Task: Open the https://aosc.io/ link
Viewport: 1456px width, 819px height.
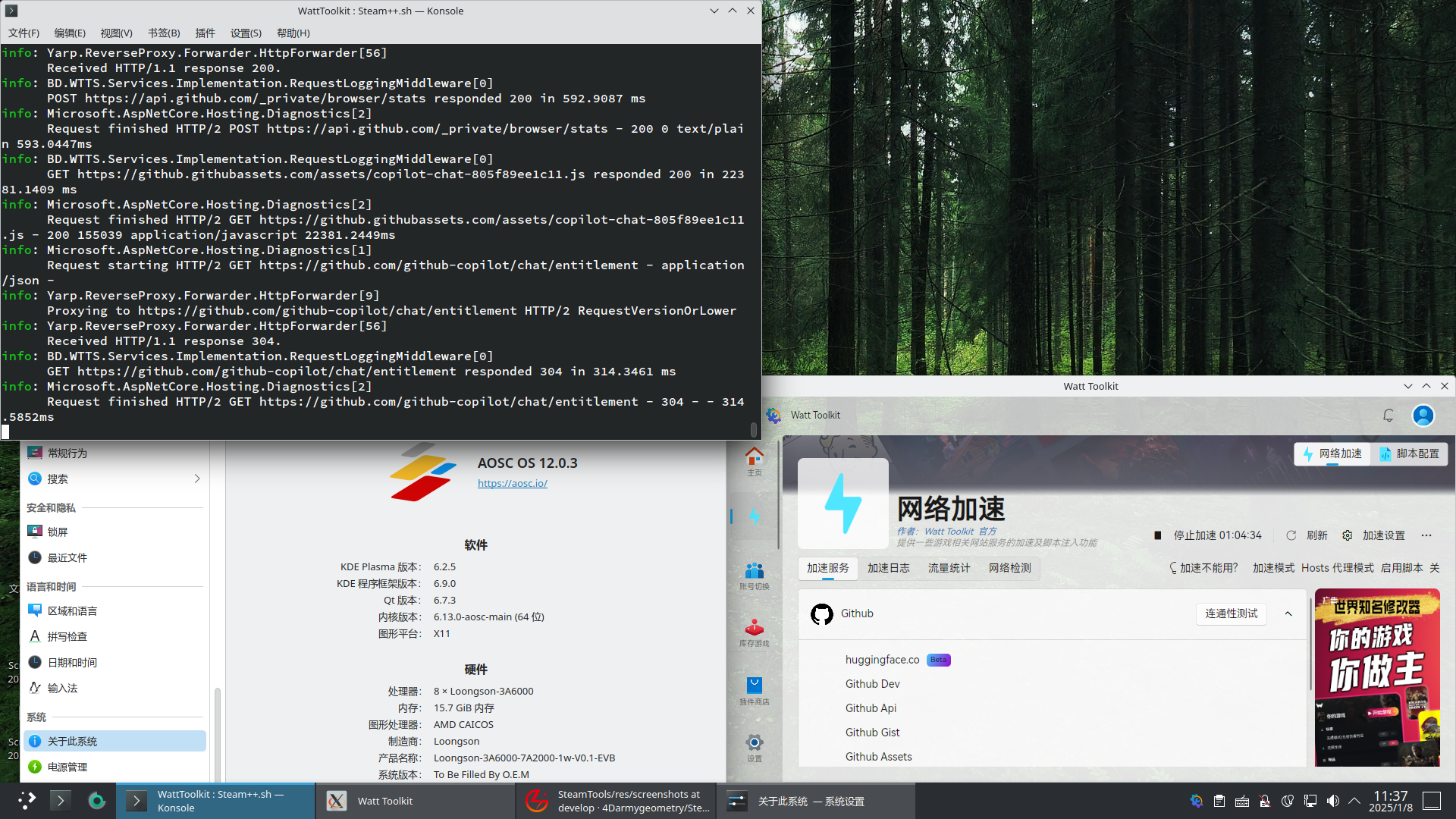Action: tap(513, 483)
